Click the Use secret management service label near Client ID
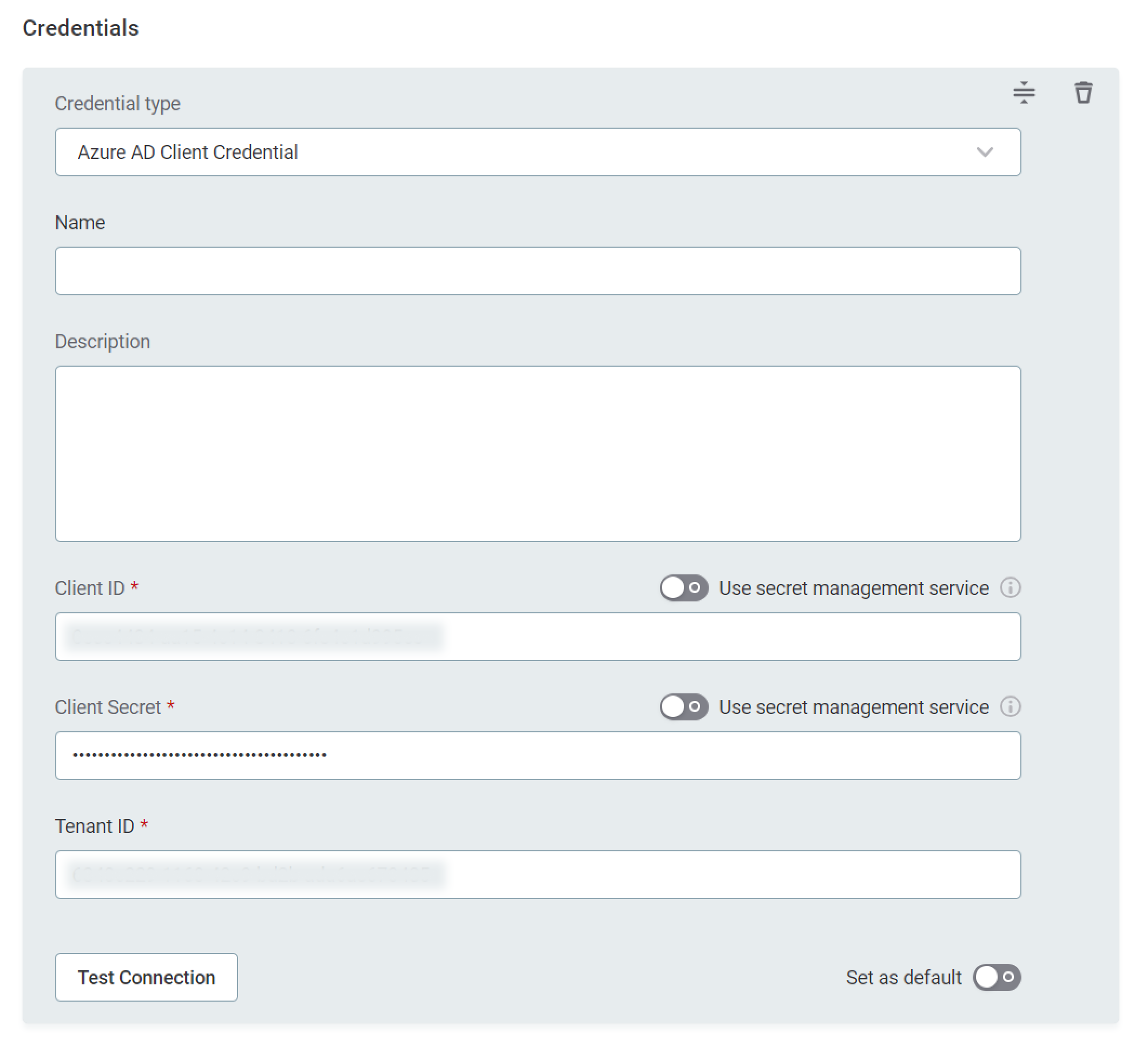This screenshot has height=1046, width=1148. pos(854,589)
